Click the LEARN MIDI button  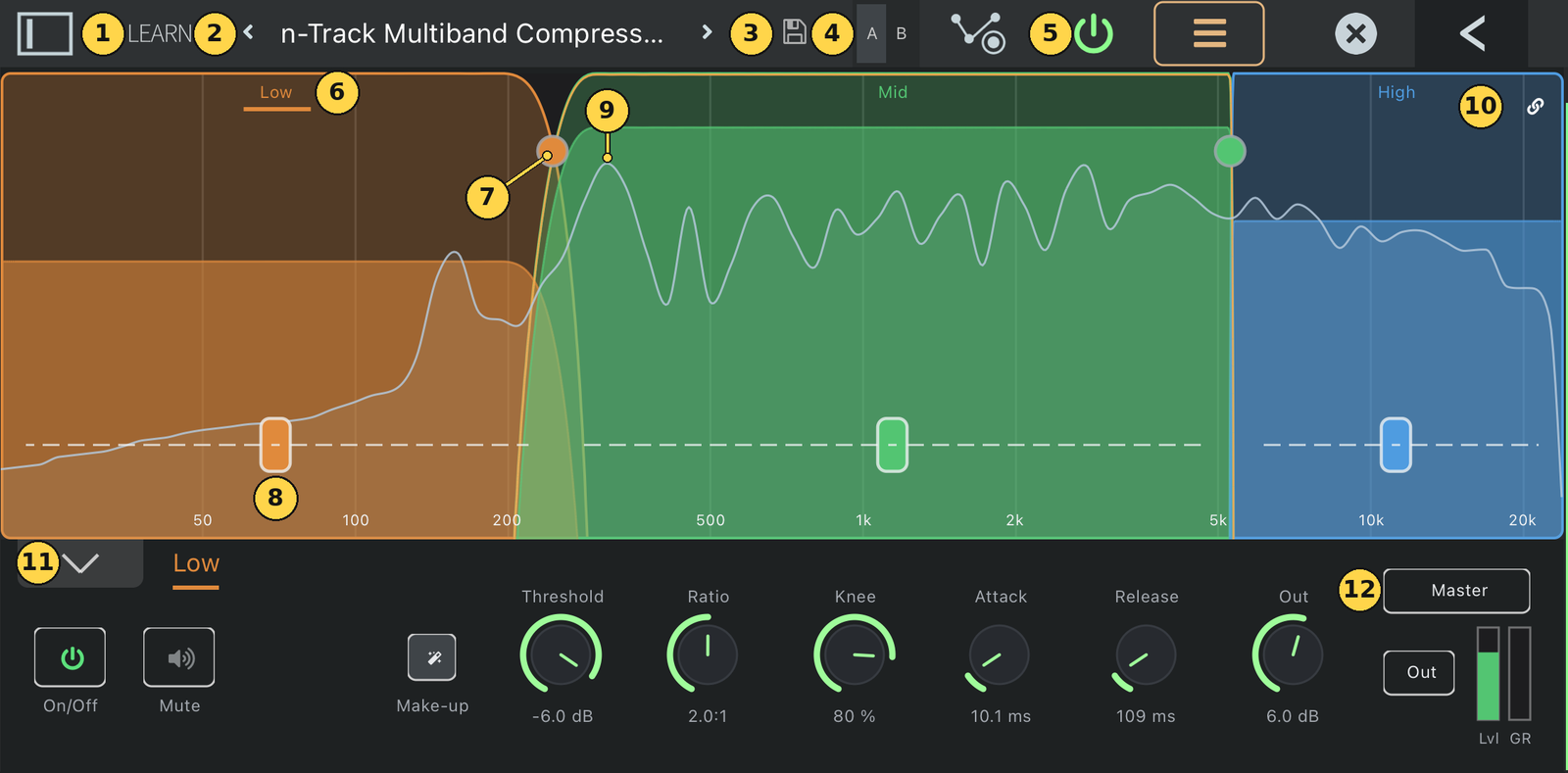pyautogui.click(x=161, y=33)
